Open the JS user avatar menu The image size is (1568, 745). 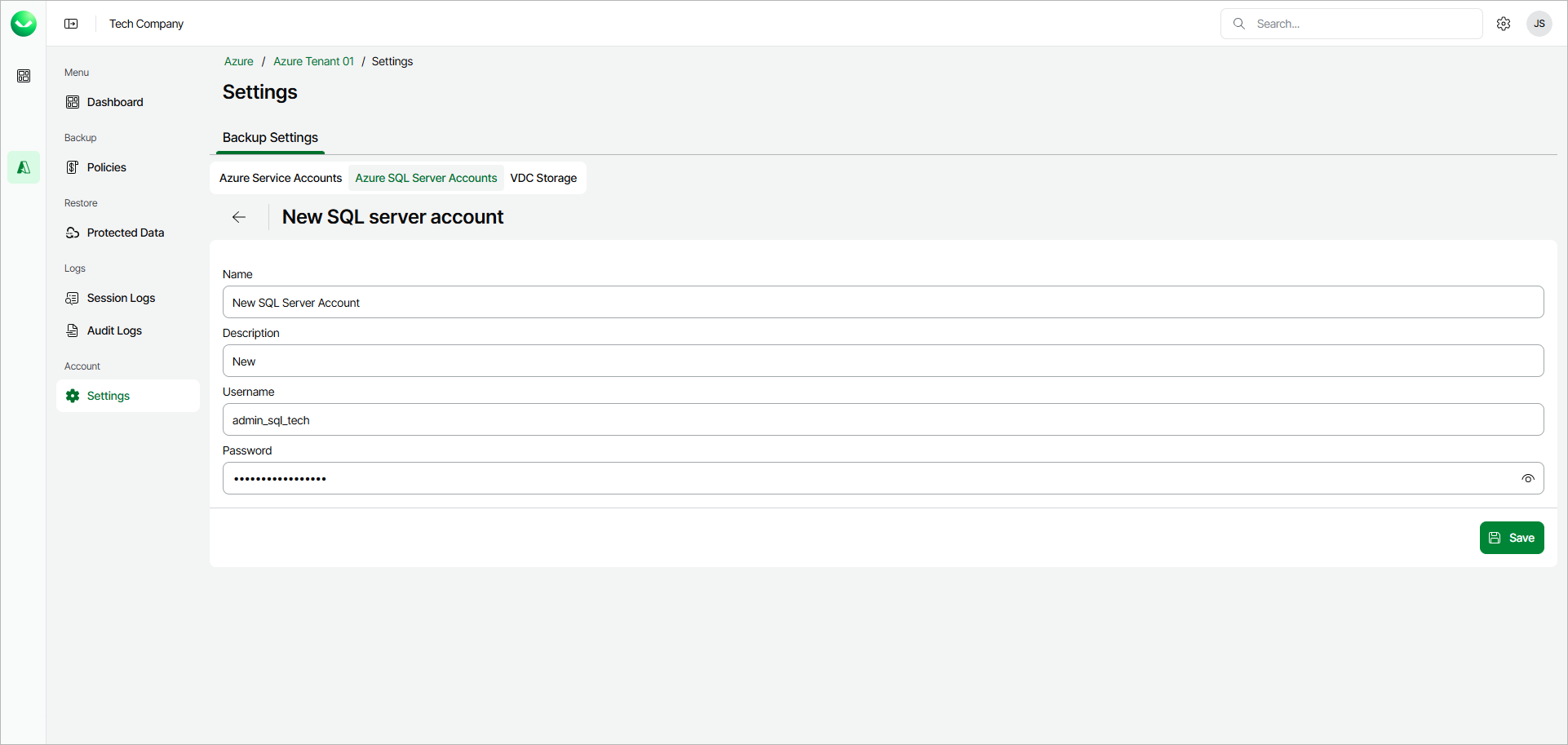(x=1539, y=23)
